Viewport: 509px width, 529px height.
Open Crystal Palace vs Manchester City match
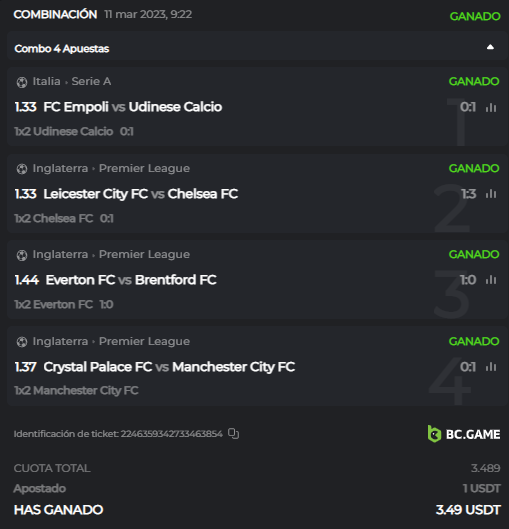[169, 367]
